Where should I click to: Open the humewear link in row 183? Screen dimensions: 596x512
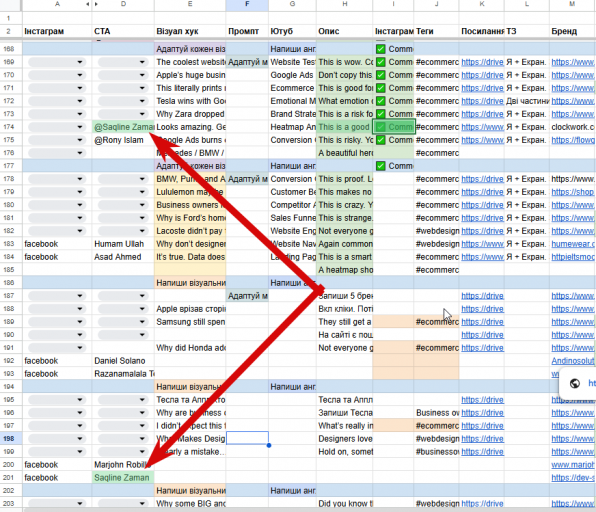tap(573, 244)
